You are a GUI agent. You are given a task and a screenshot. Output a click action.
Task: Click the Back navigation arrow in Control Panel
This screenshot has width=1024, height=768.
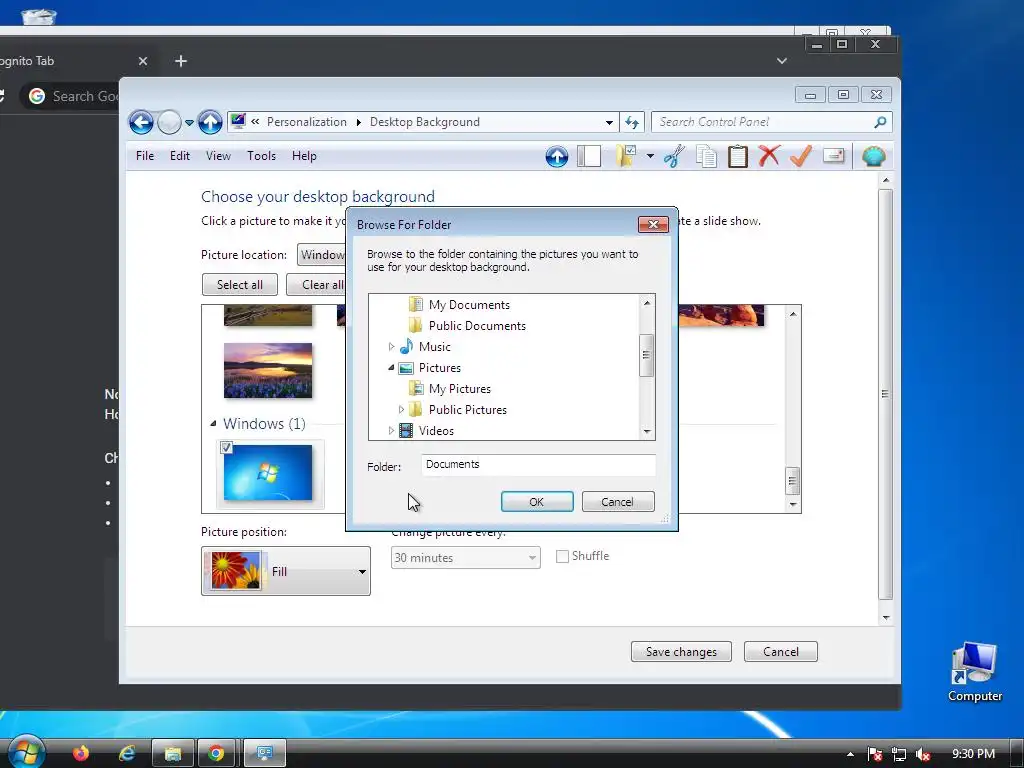tap(140, 122)
